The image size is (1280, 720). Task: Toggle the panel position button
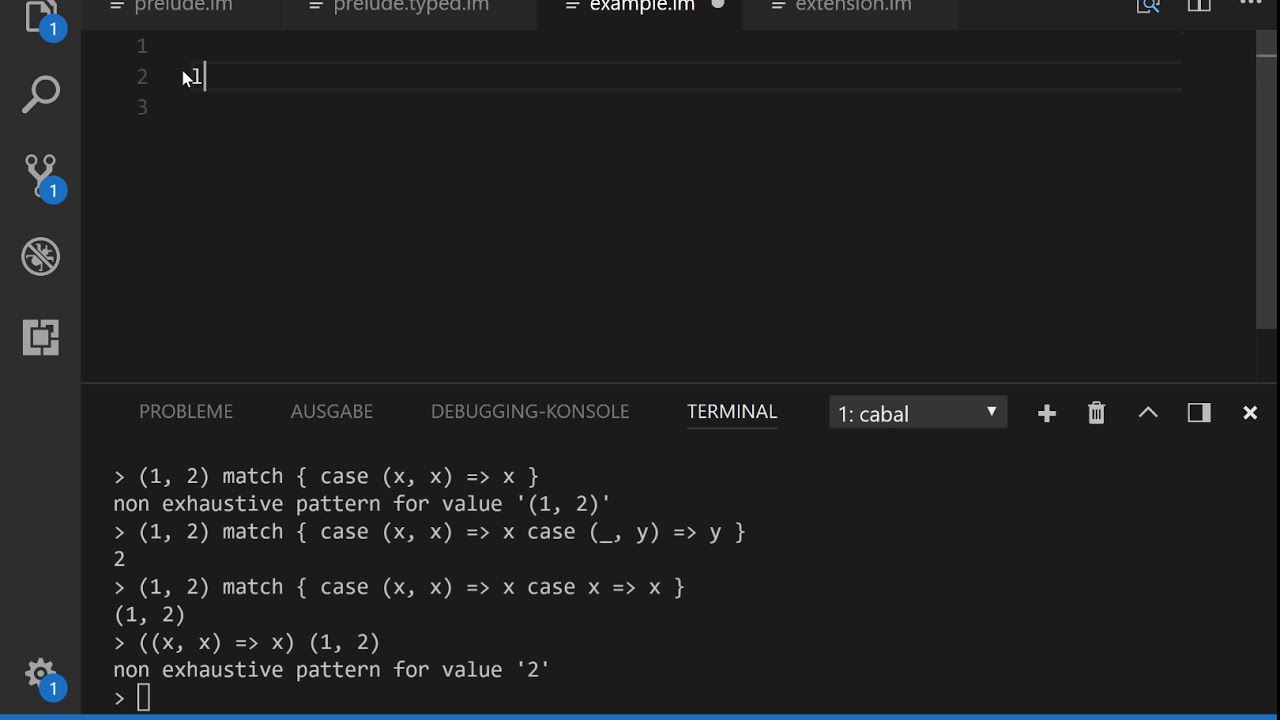(1199, 413)
